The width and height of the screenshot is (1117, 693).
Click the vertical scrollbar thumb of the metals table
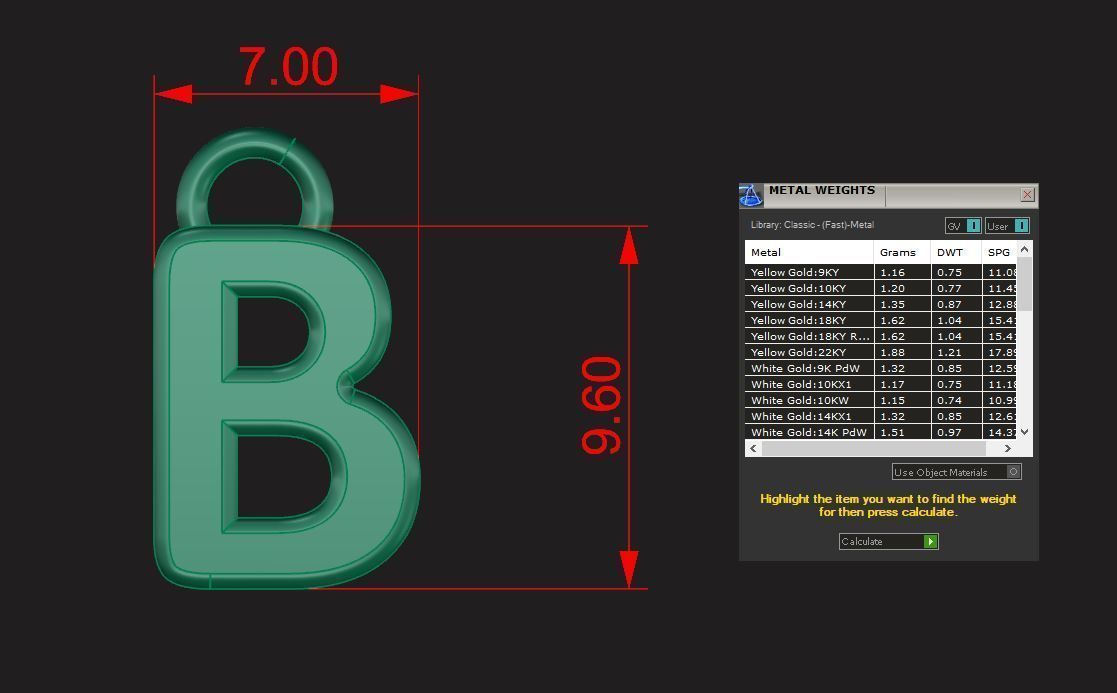tap(1024, 284)
